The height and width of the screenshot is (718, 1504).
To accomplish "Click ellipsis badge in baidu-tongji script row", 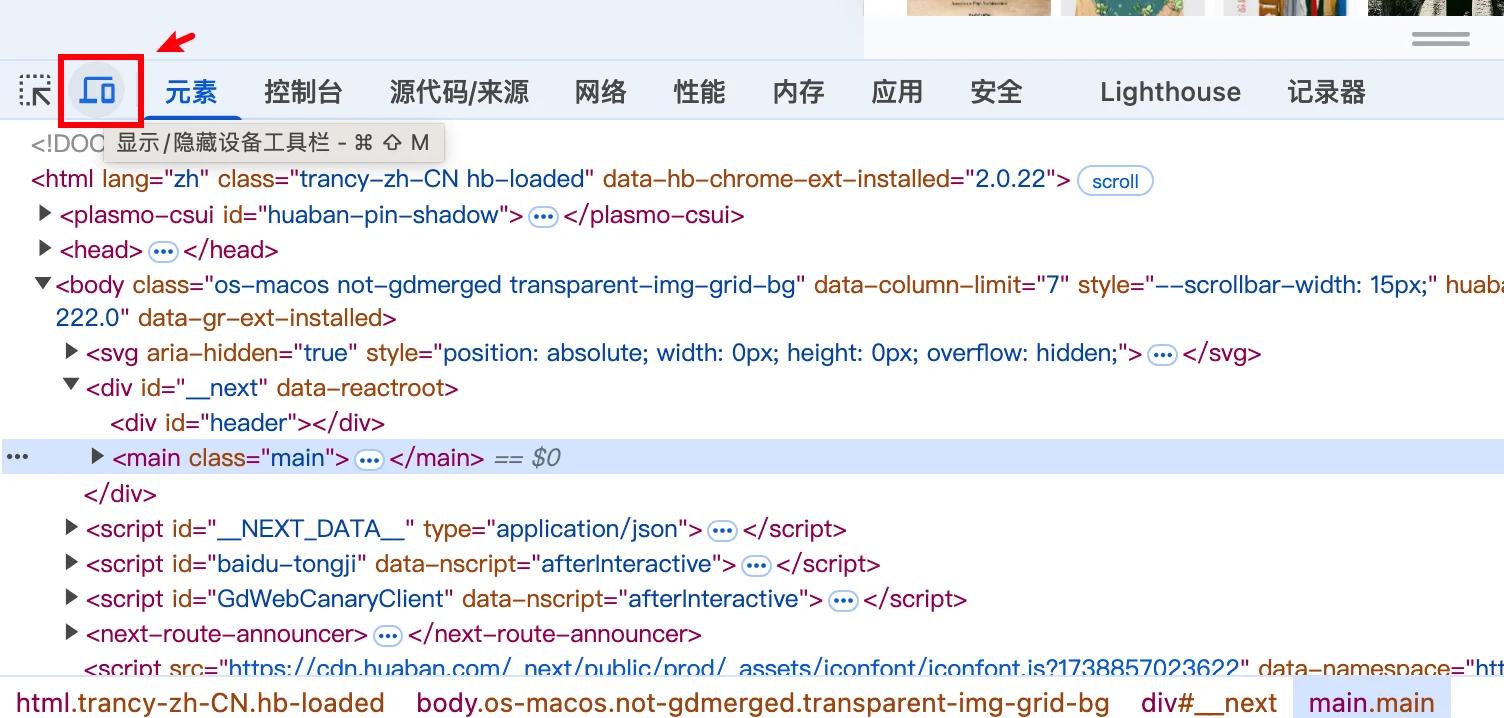I will click(757, 566).
